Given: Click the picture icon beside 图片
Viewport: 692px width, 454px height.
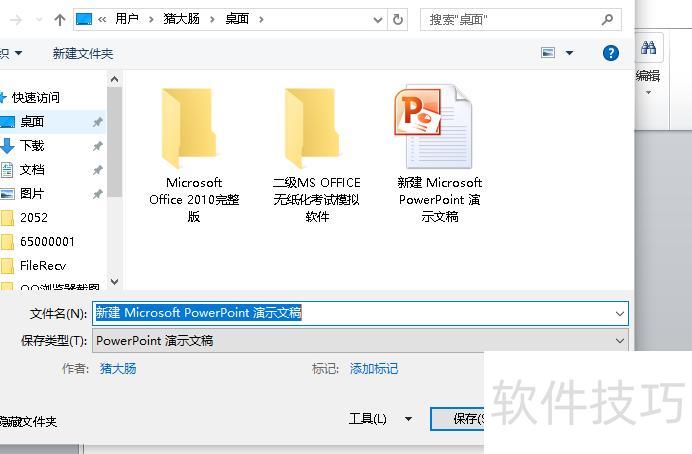Looking at the screenshot, I should [8, 194].
